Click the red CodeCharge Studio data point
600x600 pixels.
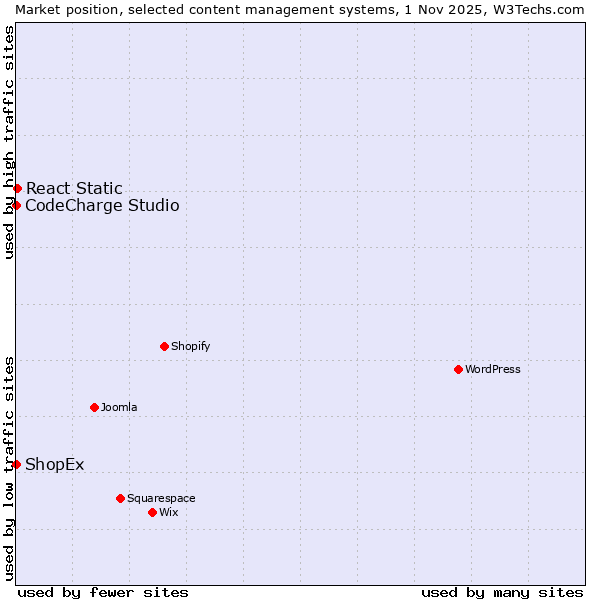coord(17,205)
